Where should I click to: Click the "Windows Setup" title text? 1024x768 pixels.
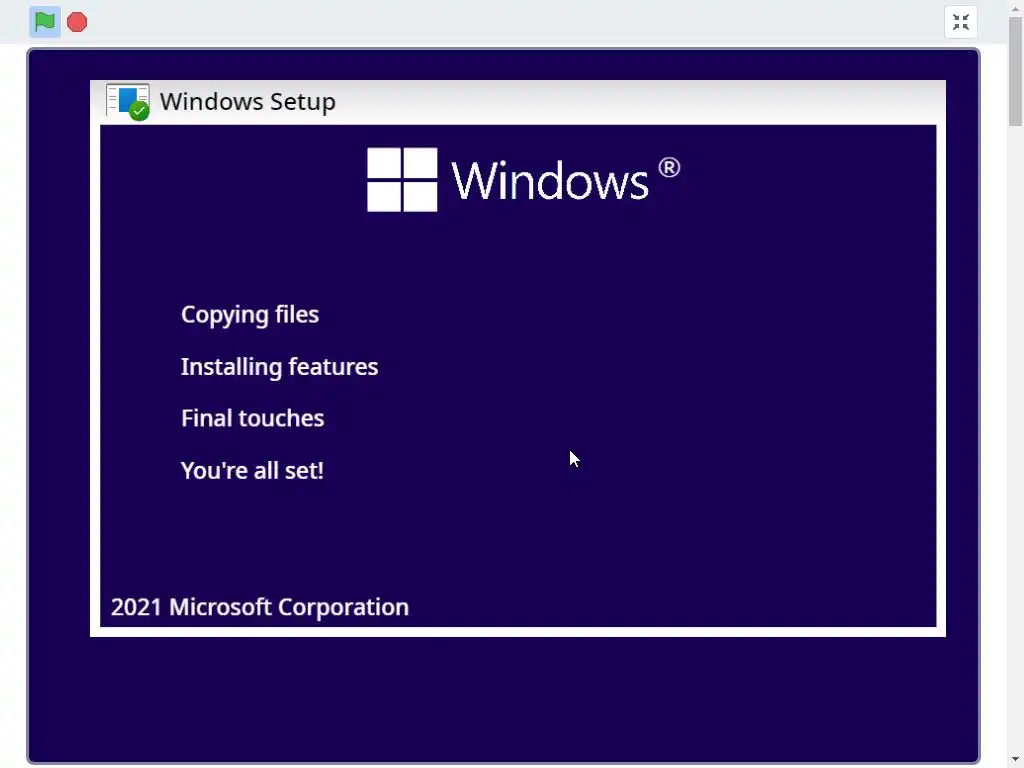point(248,102)
